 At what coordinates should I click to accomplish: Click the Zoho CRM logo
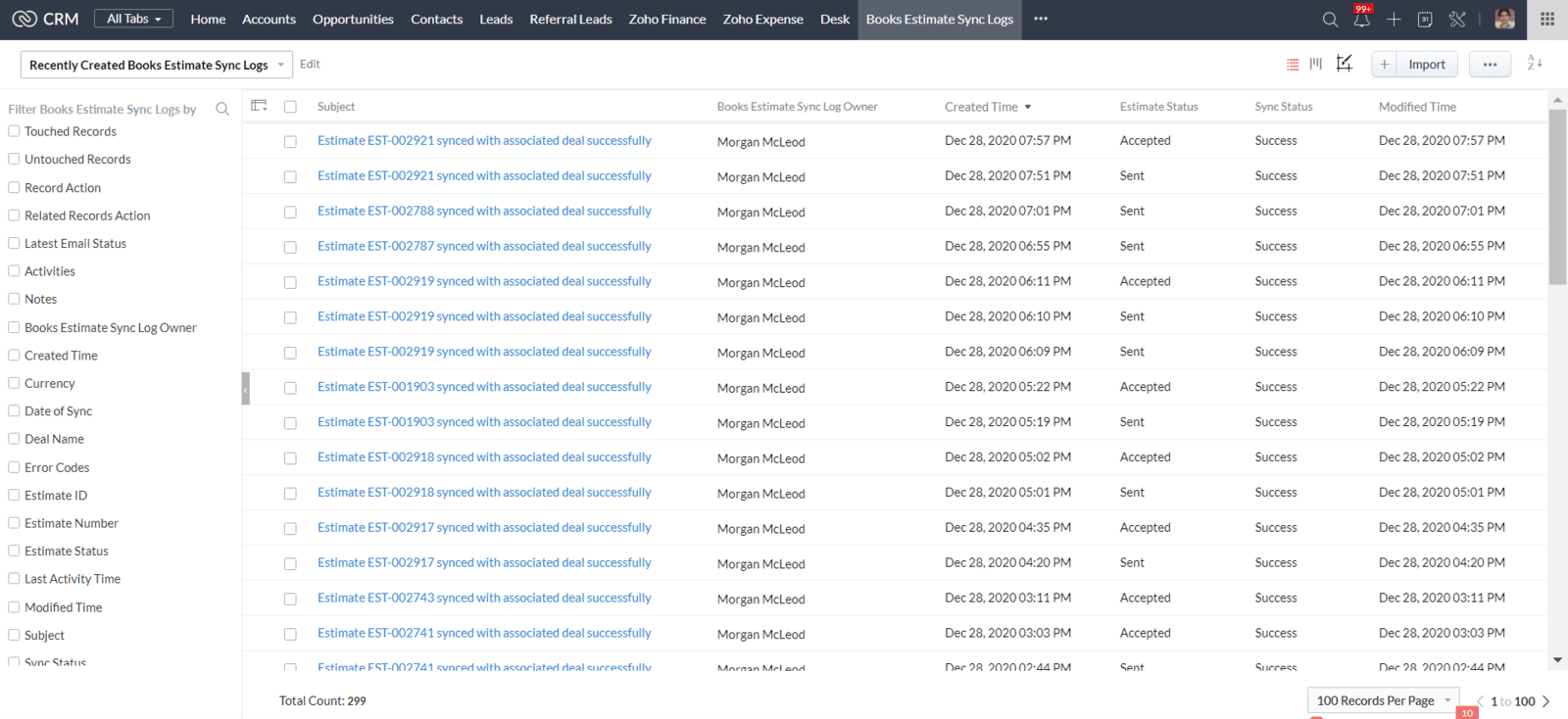(45, 19)
